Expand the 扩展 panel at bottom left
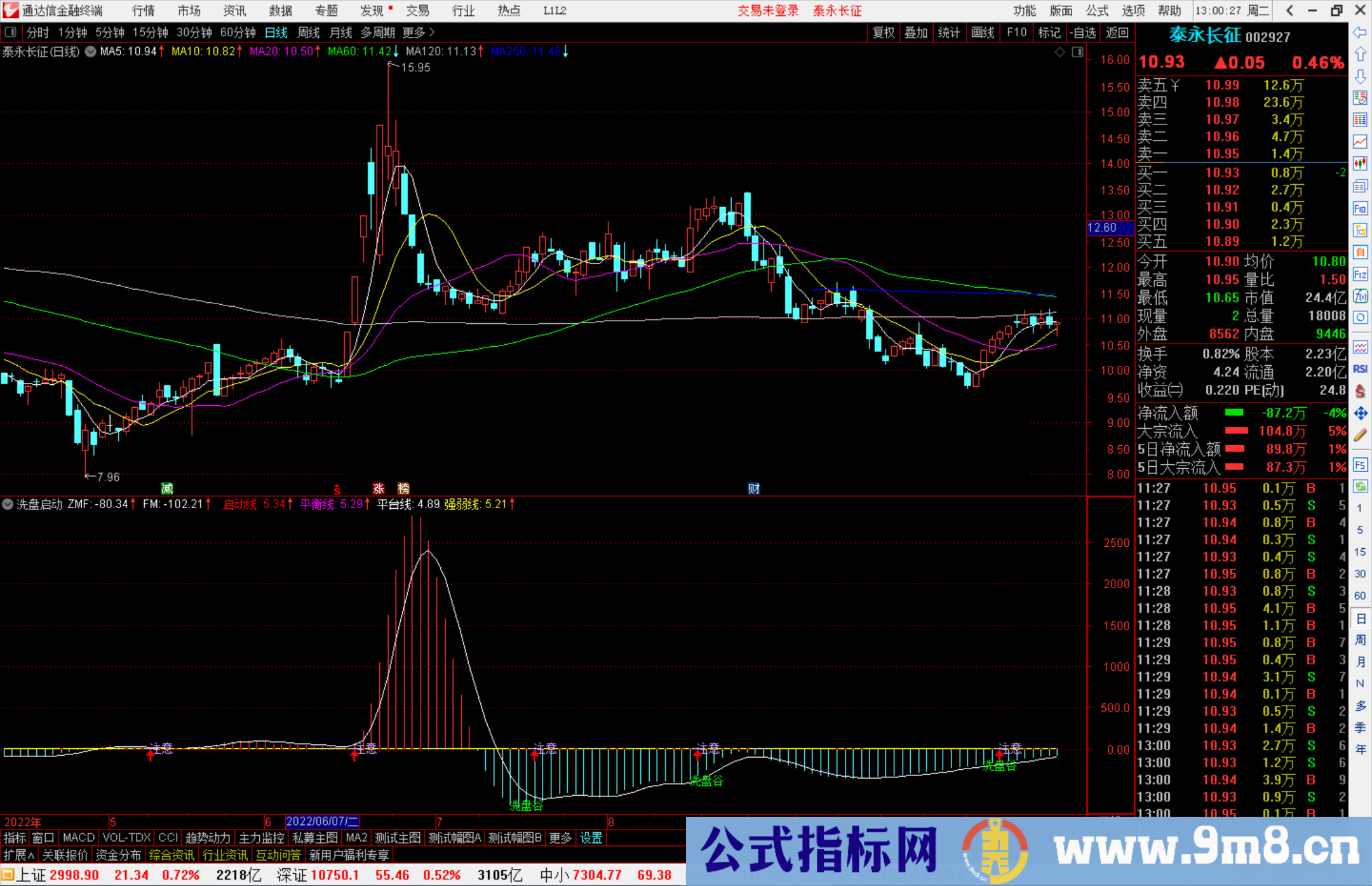The width and height of the screenshot is (1372, 886). click(x=16, y=855)
